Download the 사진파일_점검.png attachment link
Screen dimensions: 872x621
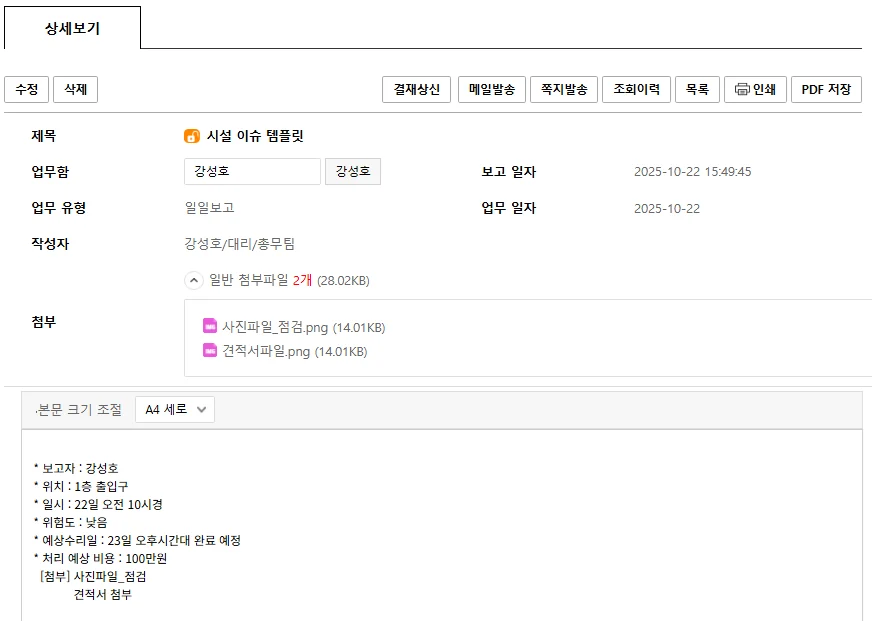click(x=276, y=327)
